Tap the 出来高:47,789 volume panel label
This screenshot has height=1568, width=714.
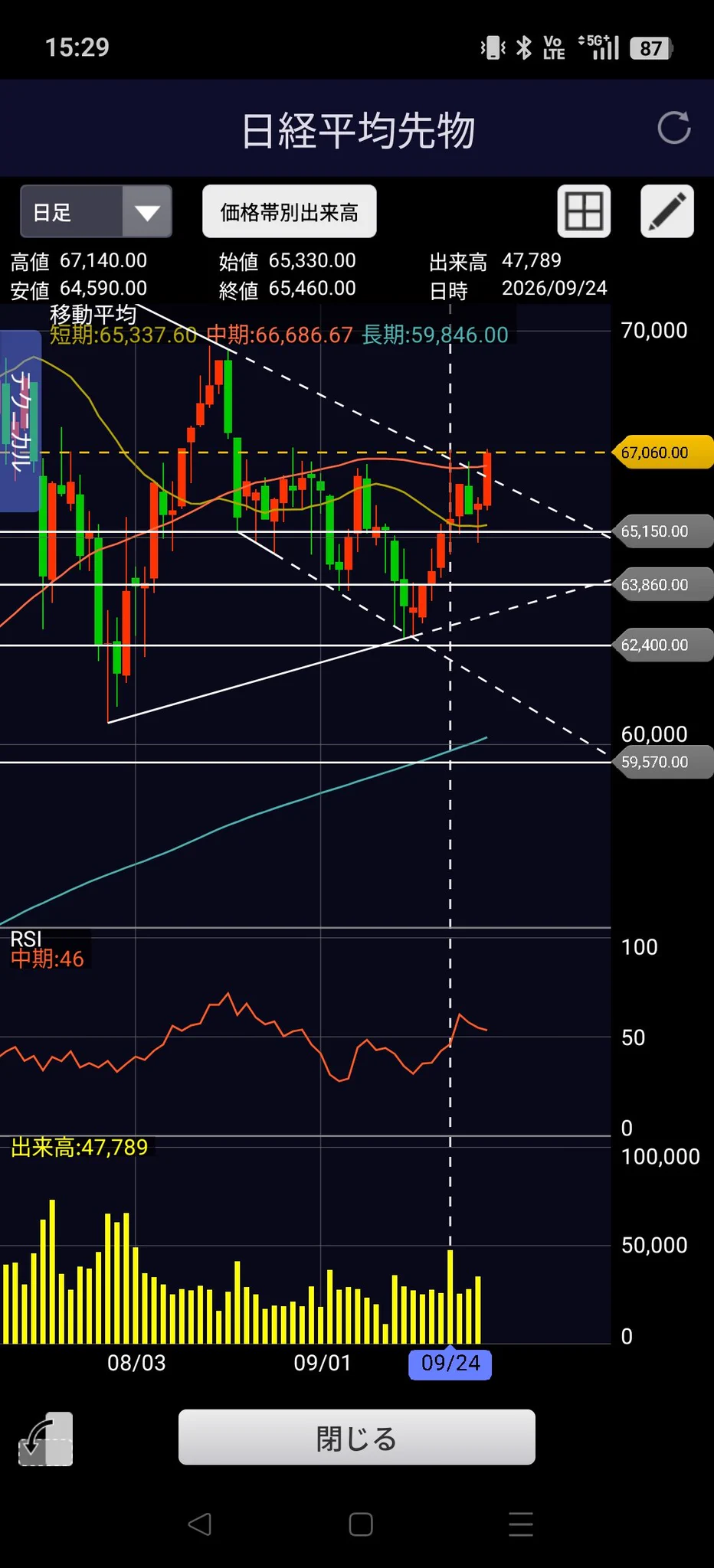point(79,1147)
